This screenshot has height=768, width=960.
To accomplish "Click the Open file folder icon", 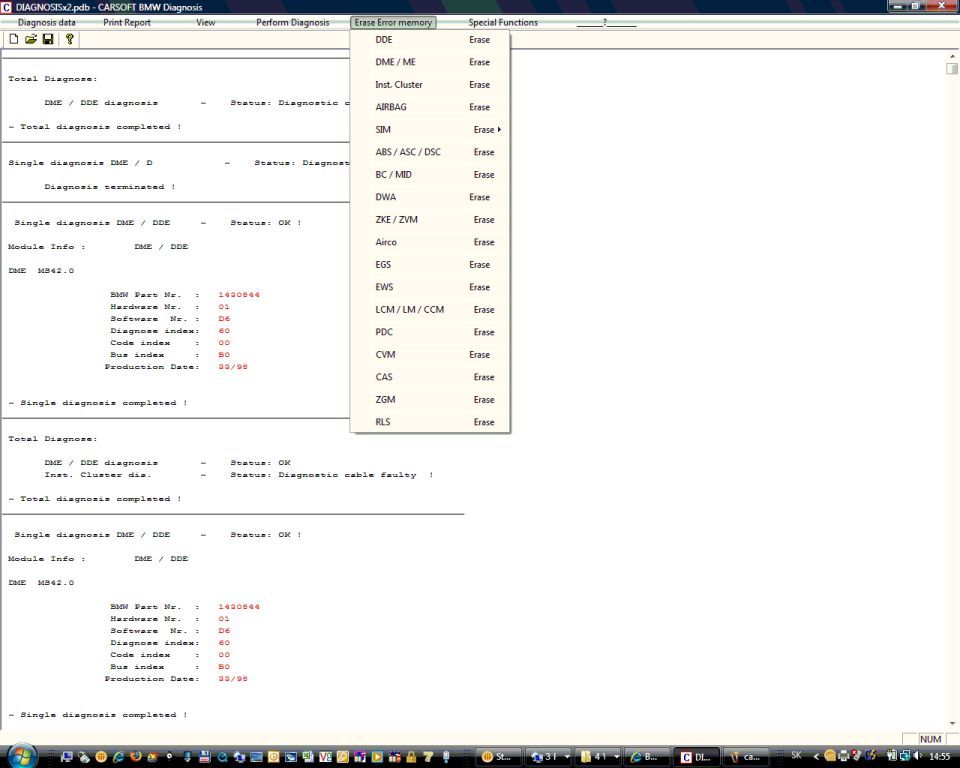I will [x=31, y=39].
